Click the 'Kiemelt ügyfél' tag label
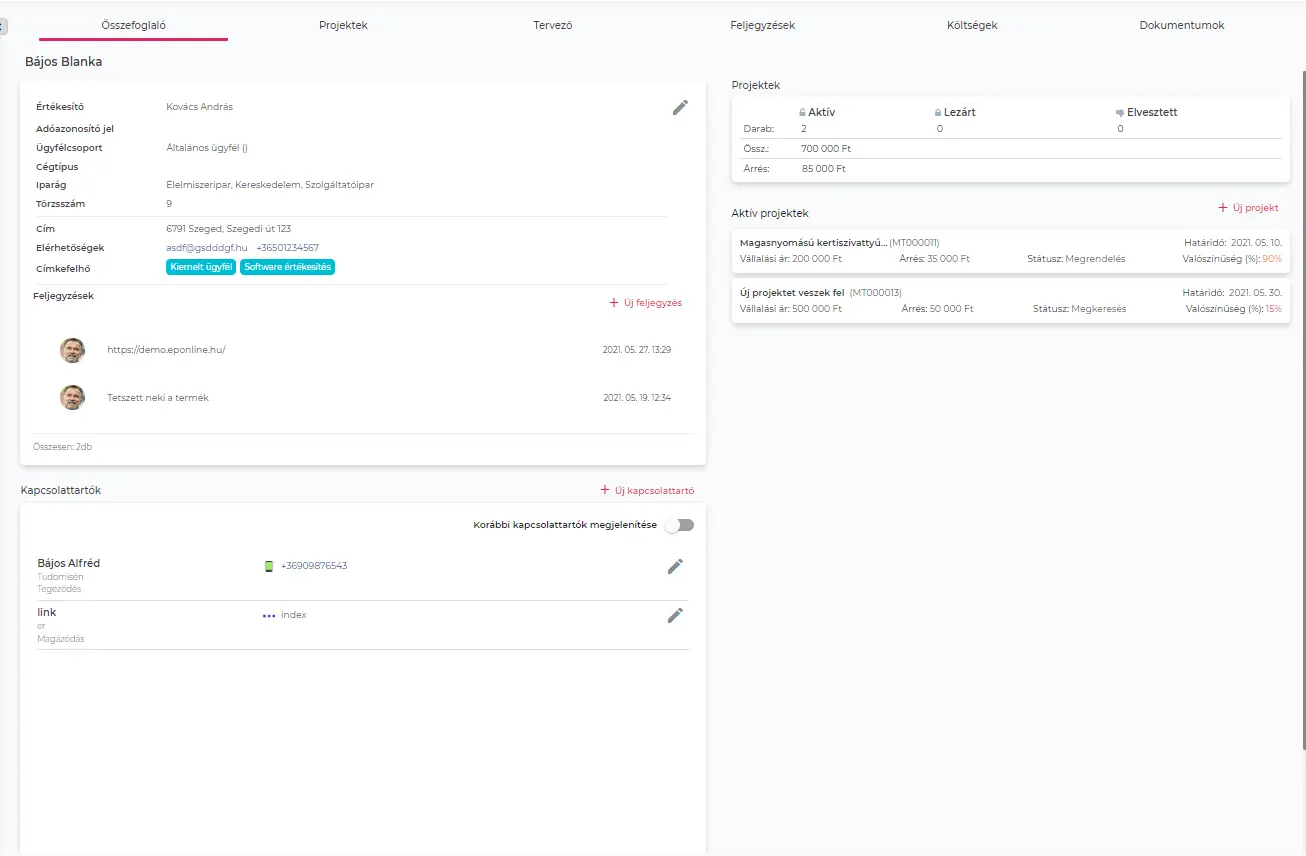This screenshot has height=856, width=1306. 201,267
